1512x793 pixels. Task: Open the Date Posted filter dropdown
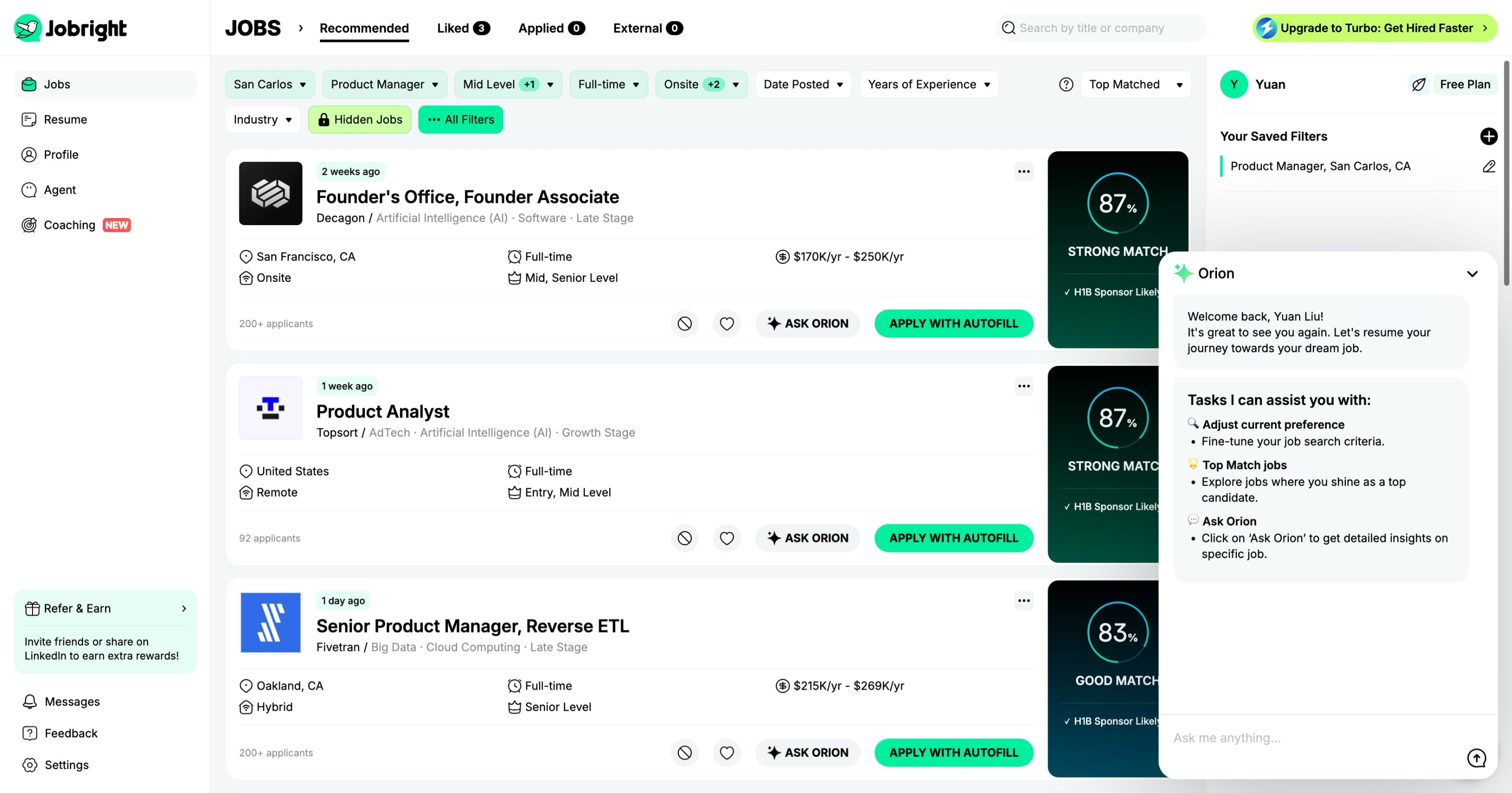pyautogui.click(x=804, y=84)
